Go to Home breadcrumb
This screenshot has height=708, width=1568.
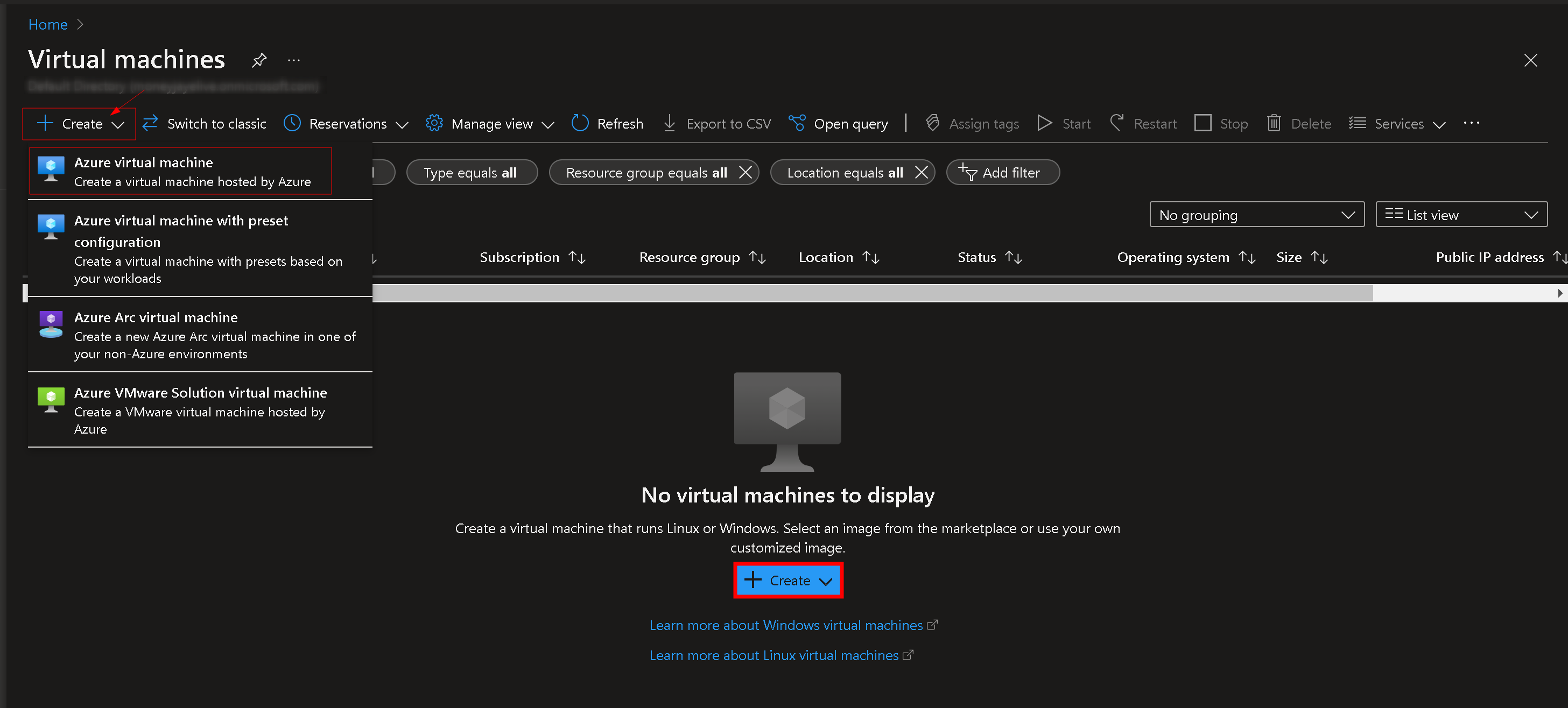(x=47, y=24)
